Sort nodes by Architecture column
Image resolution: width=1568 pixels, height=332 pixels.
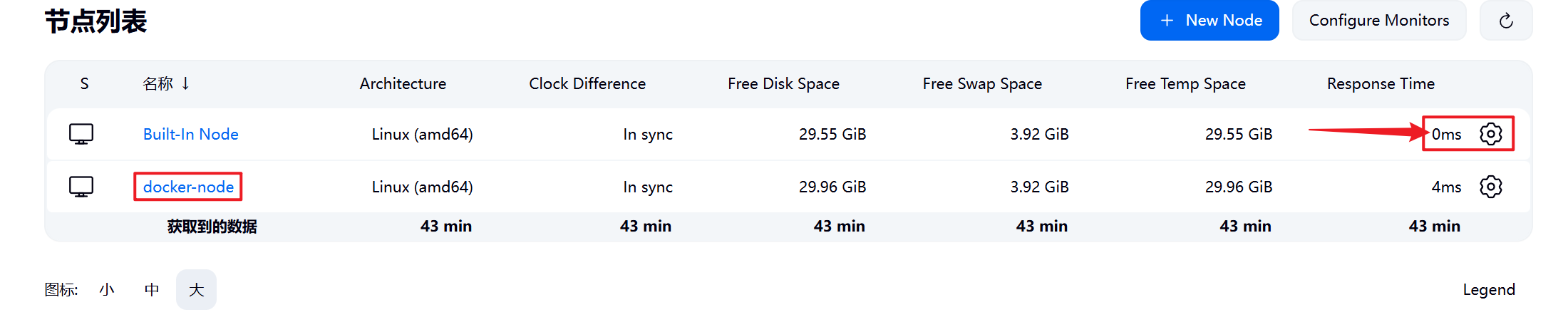tap(403, 84)
